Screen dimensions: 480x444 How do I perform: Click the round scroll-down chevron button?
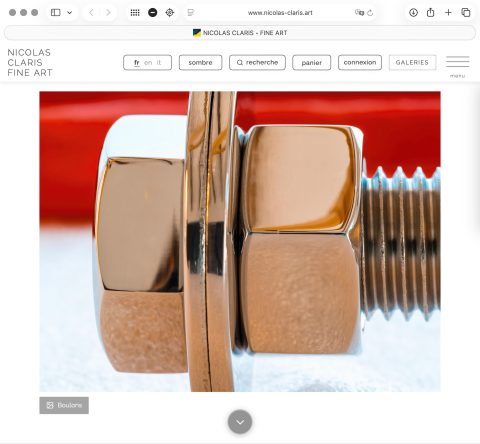coord(240,422)
